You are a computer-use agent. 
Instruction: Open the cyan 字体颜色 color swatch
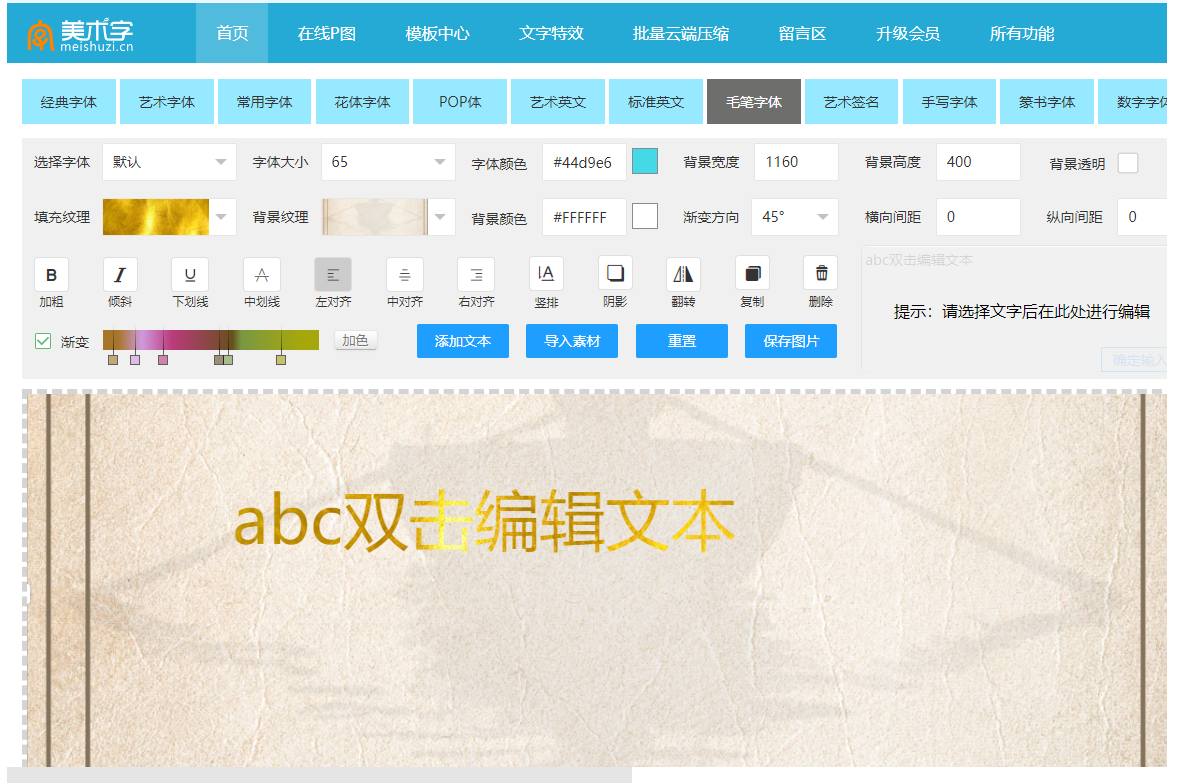click(x=645, y=162)
